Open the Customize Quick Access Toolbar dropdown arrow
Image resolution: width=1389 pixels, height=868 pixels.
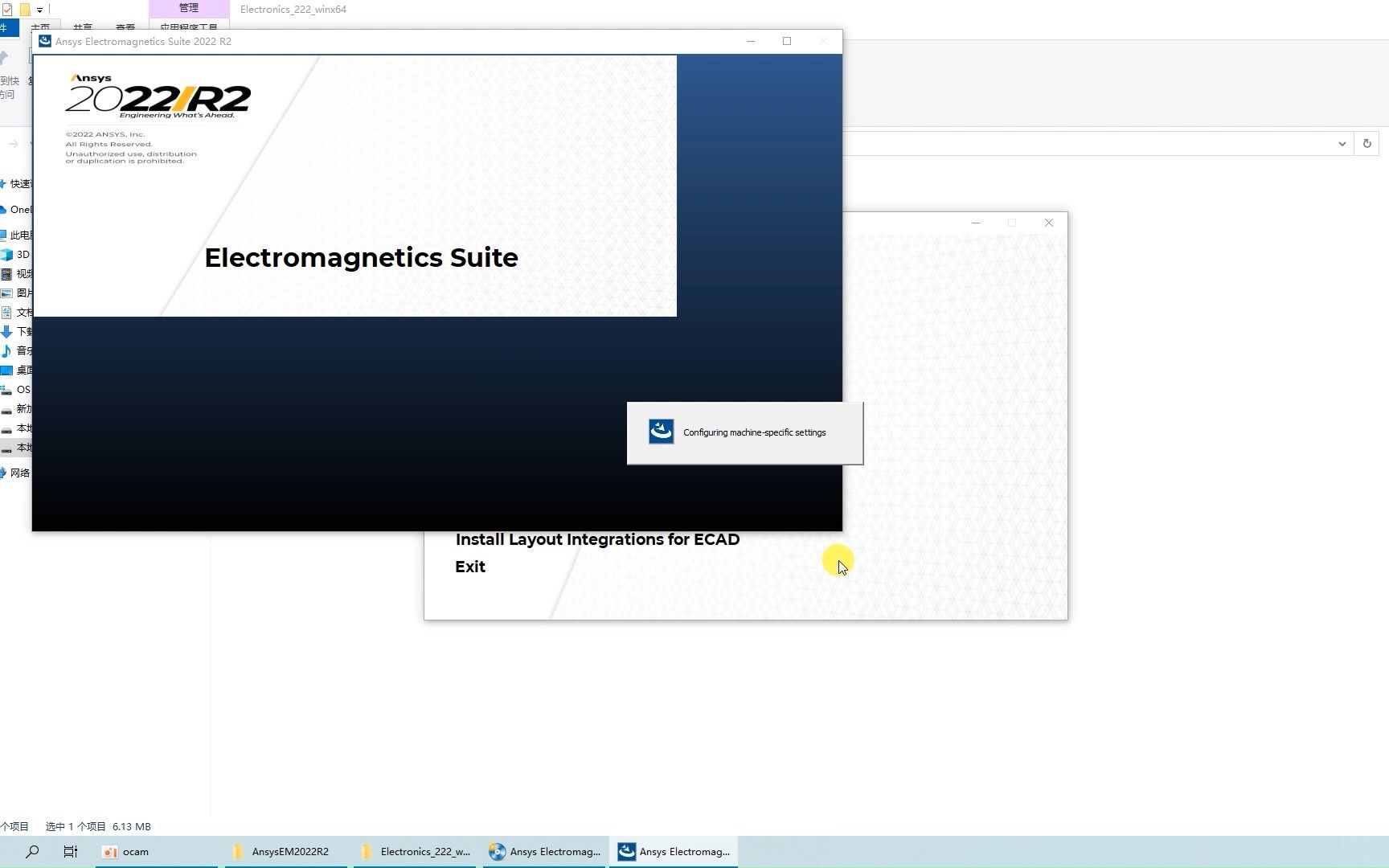[39, 10]
